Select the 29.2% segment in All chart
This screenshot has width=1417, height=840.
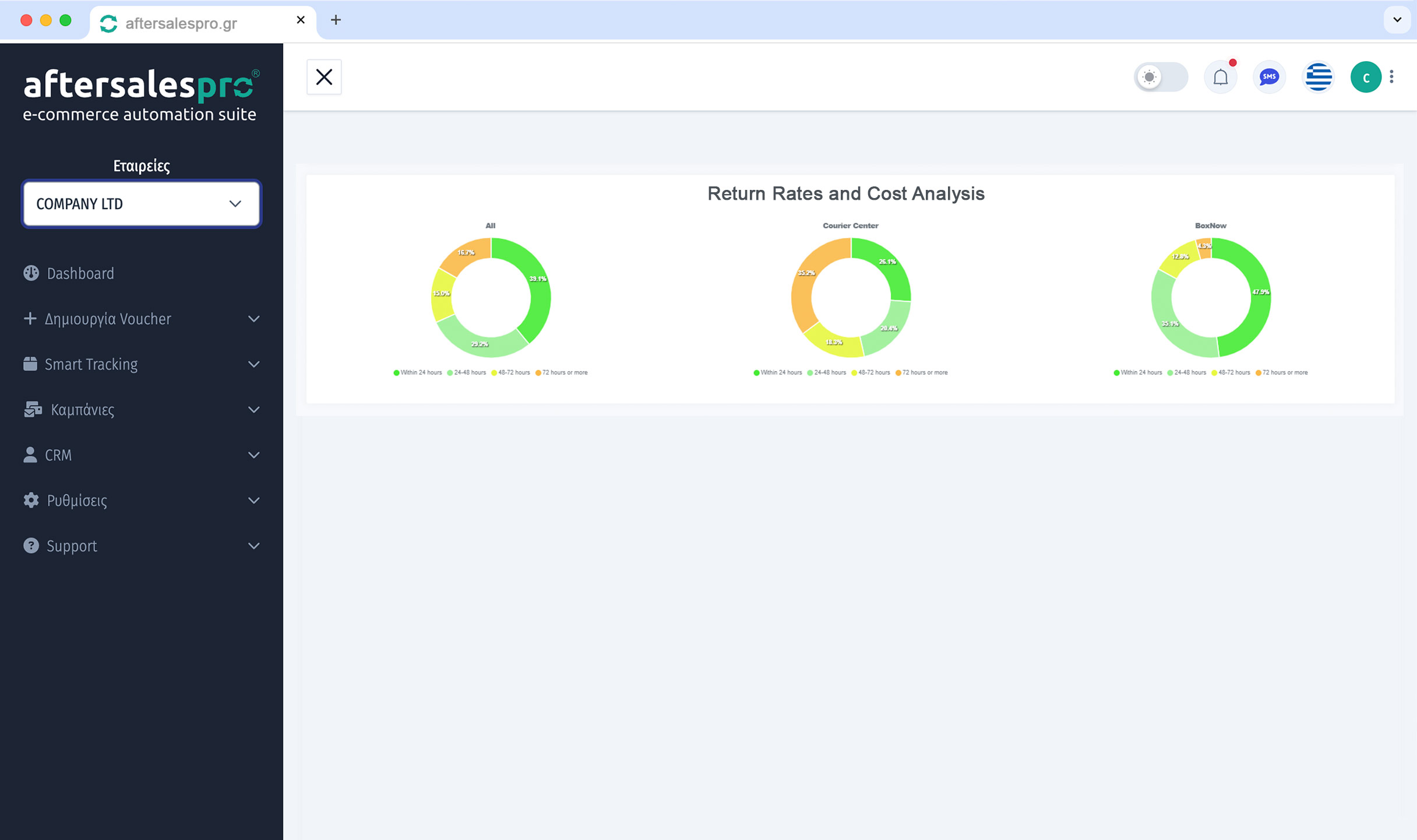[479, 345]
